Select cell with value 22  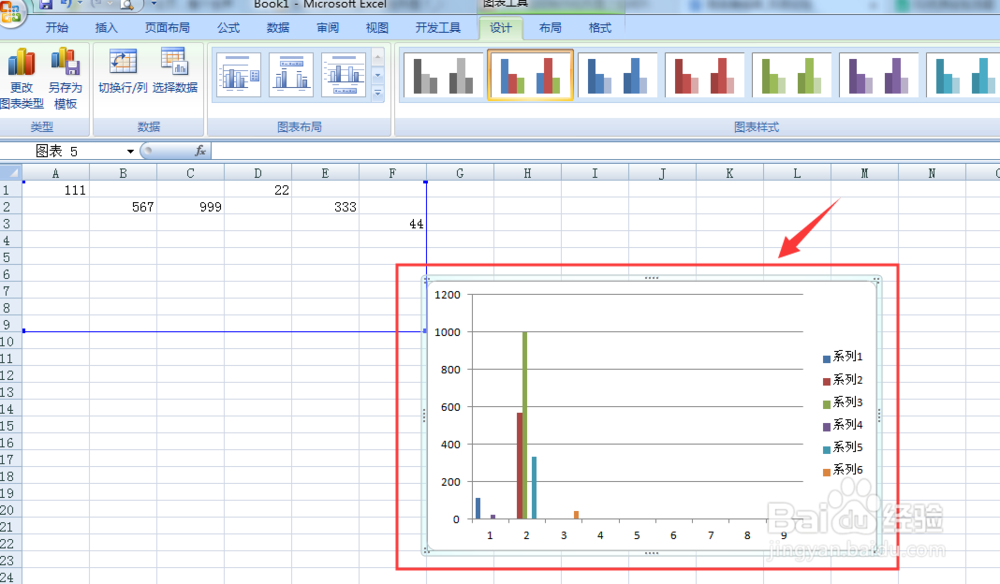258,190
